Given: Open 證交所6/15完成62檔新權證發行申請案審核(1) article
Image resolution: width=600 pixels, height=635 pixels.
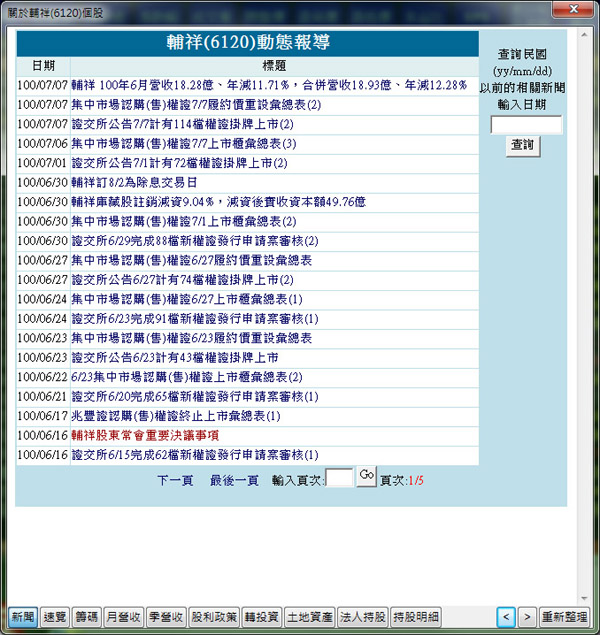Looking at the screenshot, I should tap(195, 455).
